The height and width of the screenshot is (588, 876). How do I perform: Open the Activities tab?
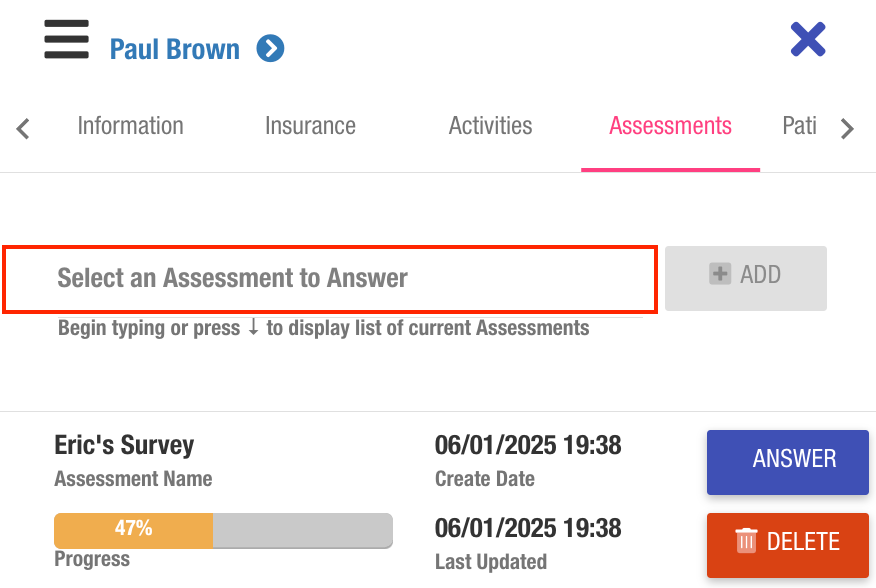490,126
